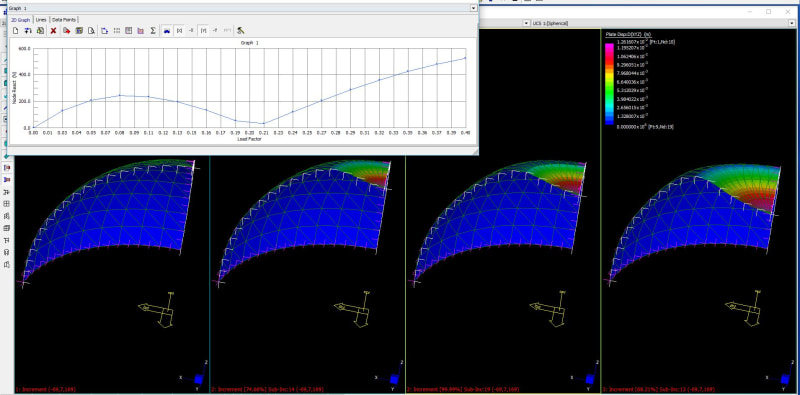Click the last curve point near 0.40
The width and height of the screenshot is (800, 395).
pos(465,58)
